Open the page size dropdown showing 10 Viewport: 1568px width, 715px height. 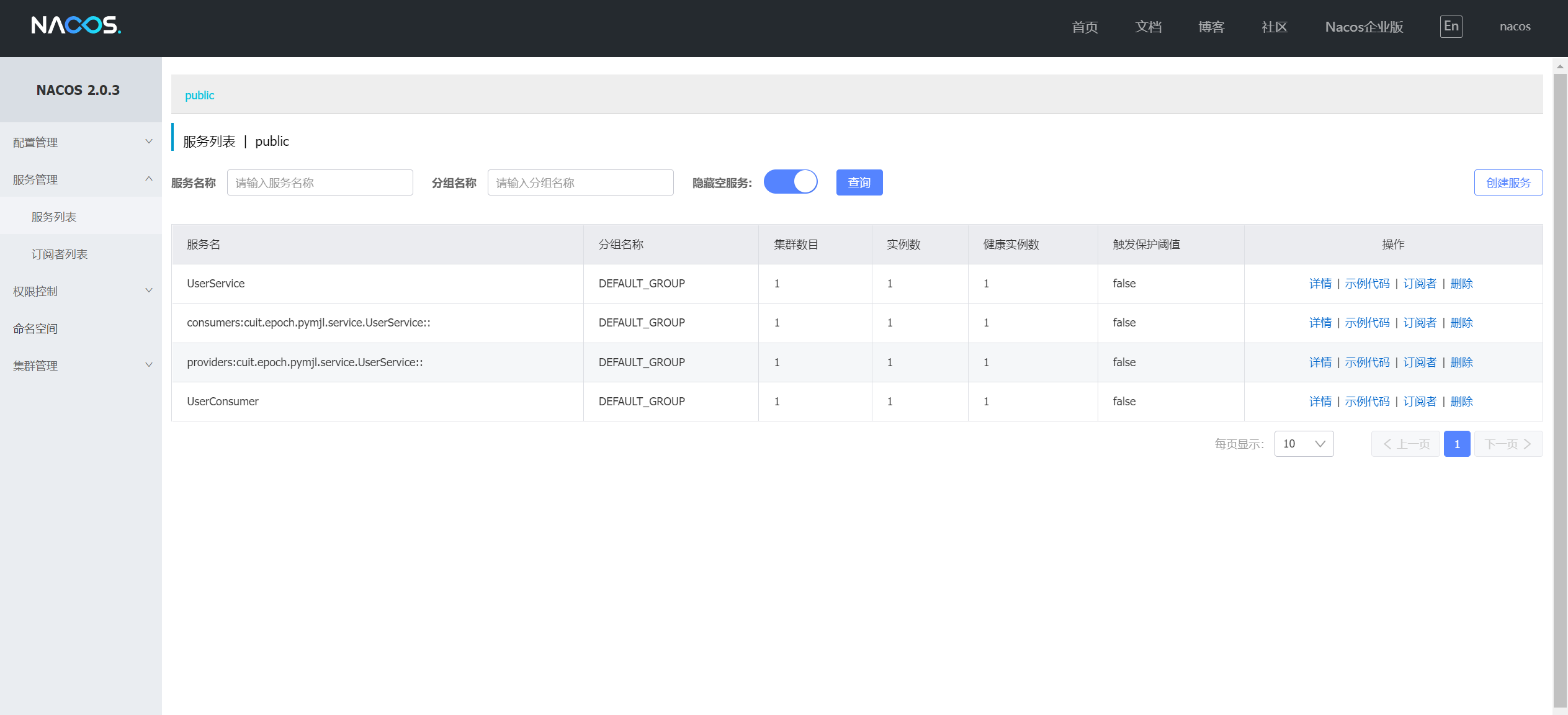pos(1304,444)
